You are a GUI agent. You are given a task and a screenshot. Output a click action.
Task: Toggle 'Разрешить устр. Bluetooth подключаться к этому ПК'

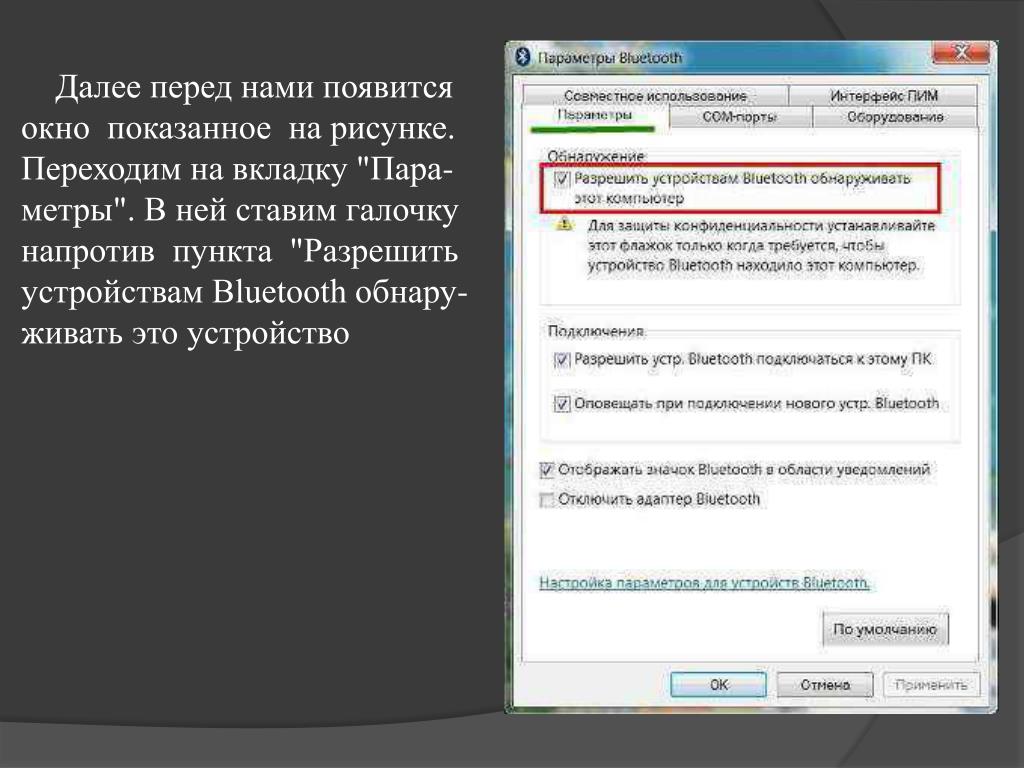(562, 360)
